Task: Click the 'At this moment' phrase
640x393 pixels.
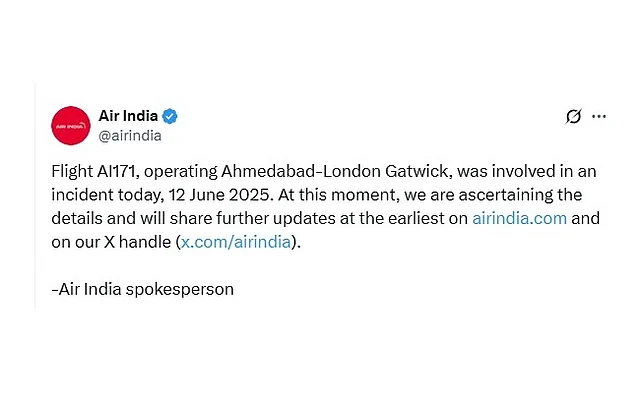Action: tap(337, 195)
